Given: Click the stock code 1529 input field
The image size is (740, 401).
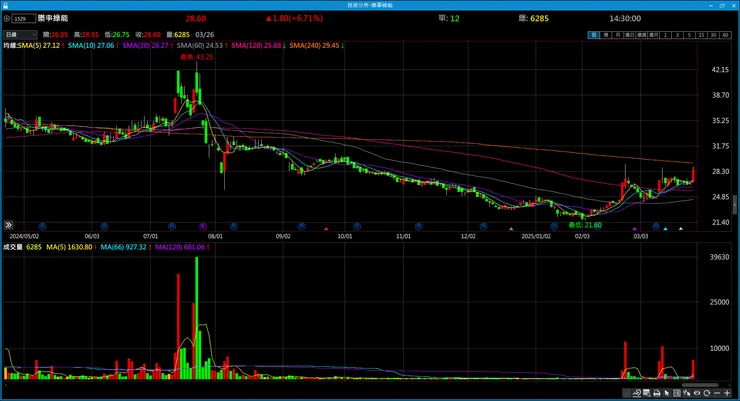Looking at the screenshot, I should pyautogui.click(x=24, y=18).
